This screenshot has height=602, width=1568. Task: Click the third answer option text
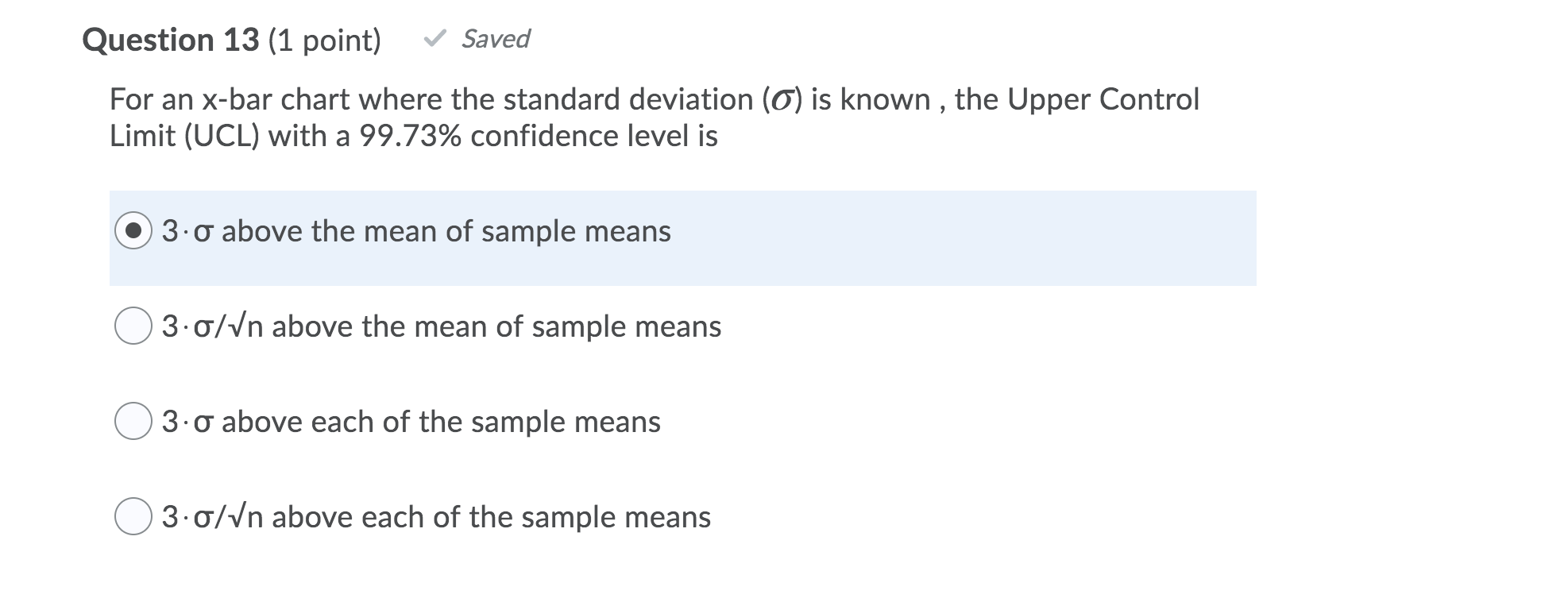pyautogui.click(x=411, y=422)
